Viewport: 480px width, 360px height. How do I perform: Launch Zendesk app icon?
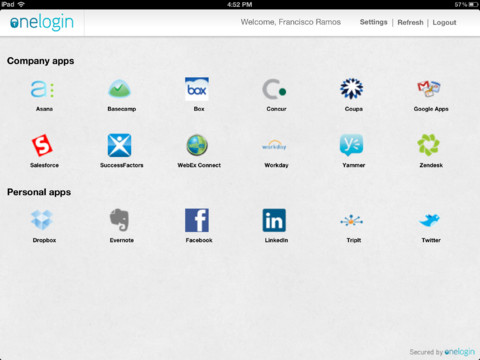click(x=429, y=145)
